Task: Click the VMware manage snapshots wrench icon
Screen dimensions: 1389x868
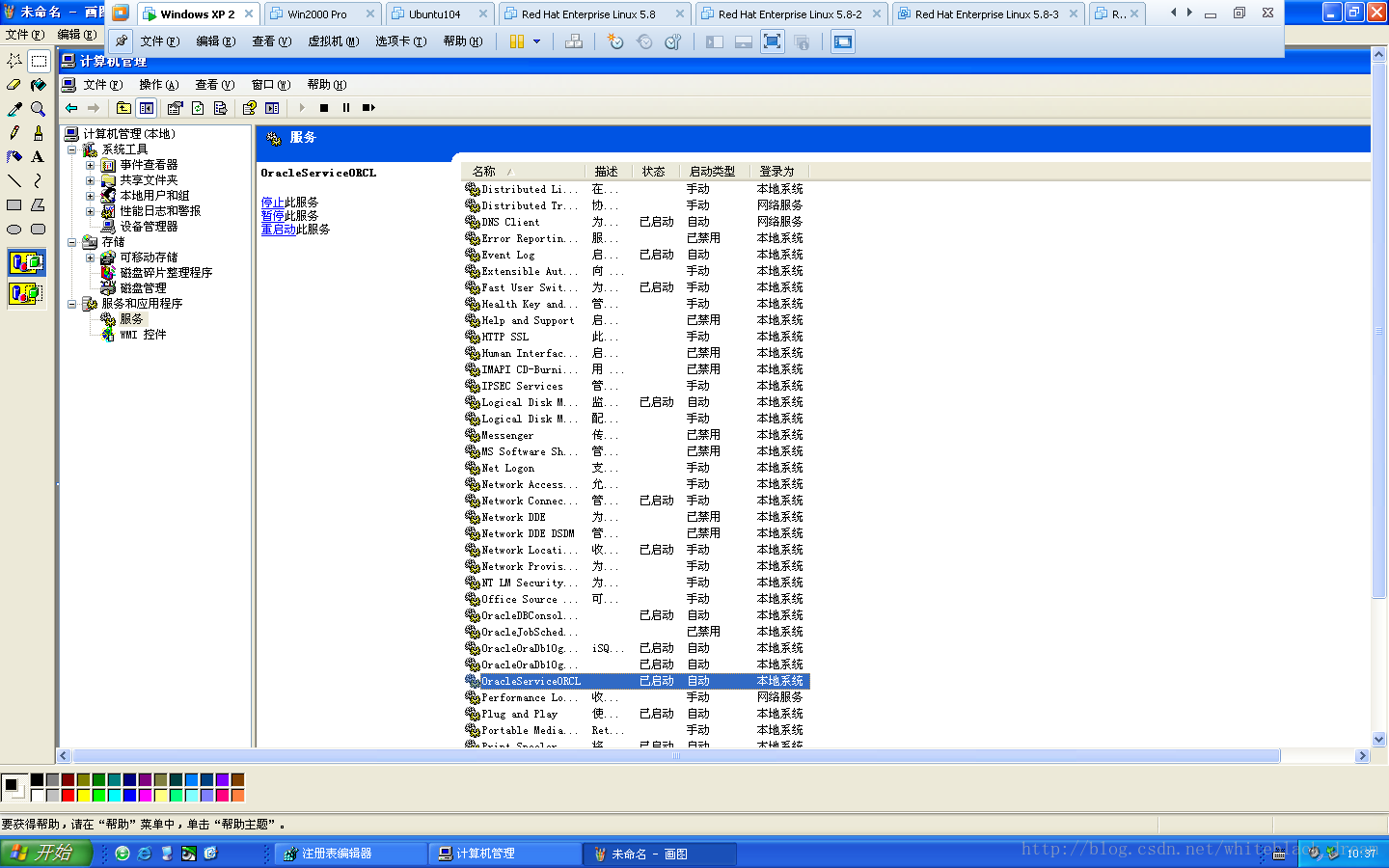Action: coord(673,41)
